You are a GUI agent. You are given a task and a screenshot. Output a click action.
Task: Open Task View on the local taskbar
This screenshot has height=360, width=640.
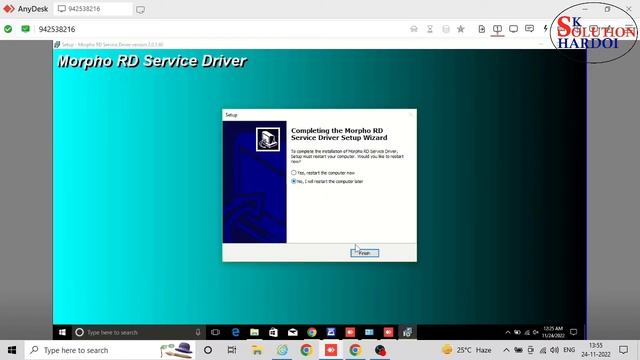click(x=232, y=350)
